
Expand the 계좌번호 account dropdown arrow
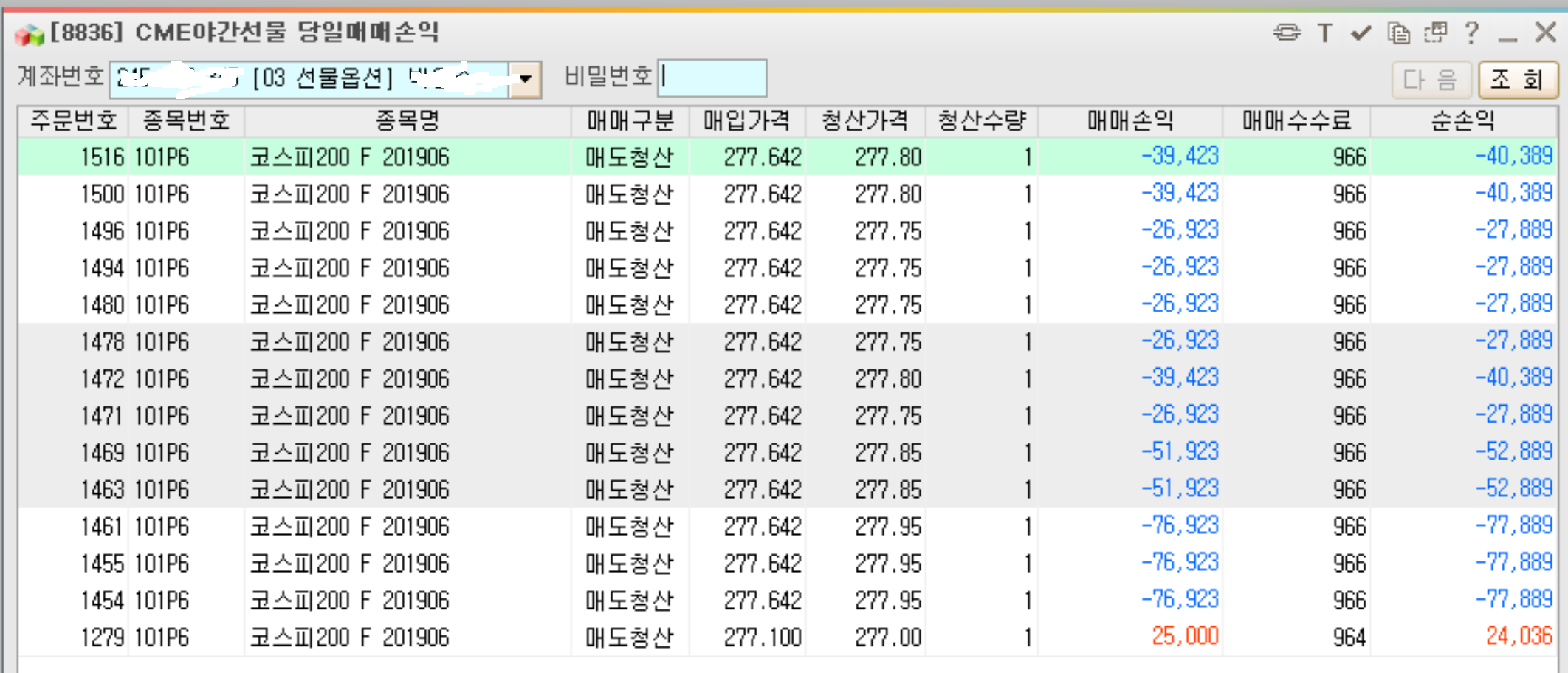(x=526, y=79)
